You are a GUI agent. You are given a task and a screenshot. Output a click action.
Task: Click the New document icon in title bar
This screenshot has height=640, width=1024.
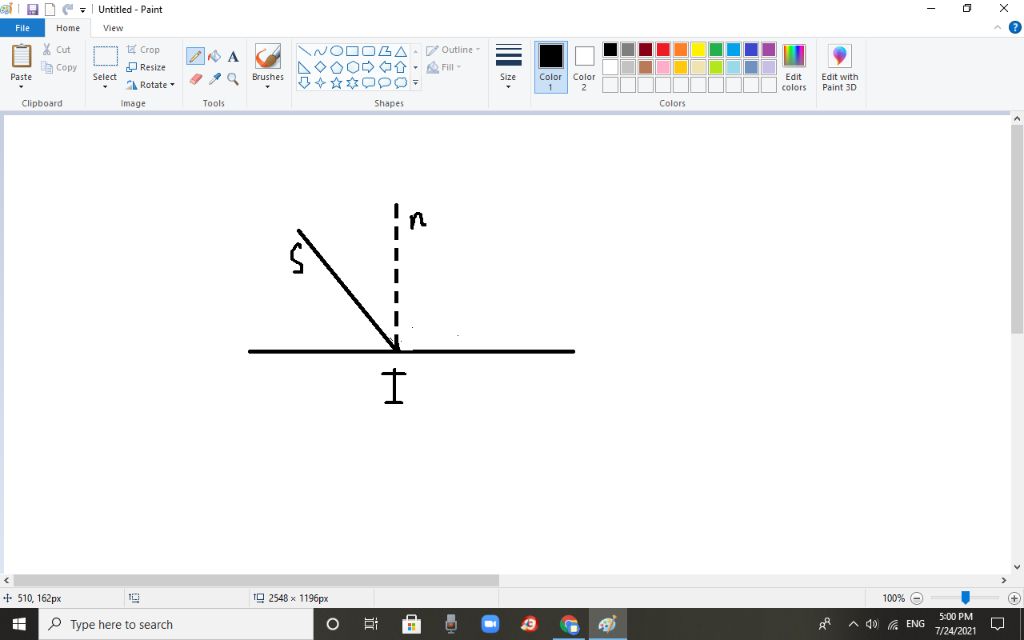[49, 10]
